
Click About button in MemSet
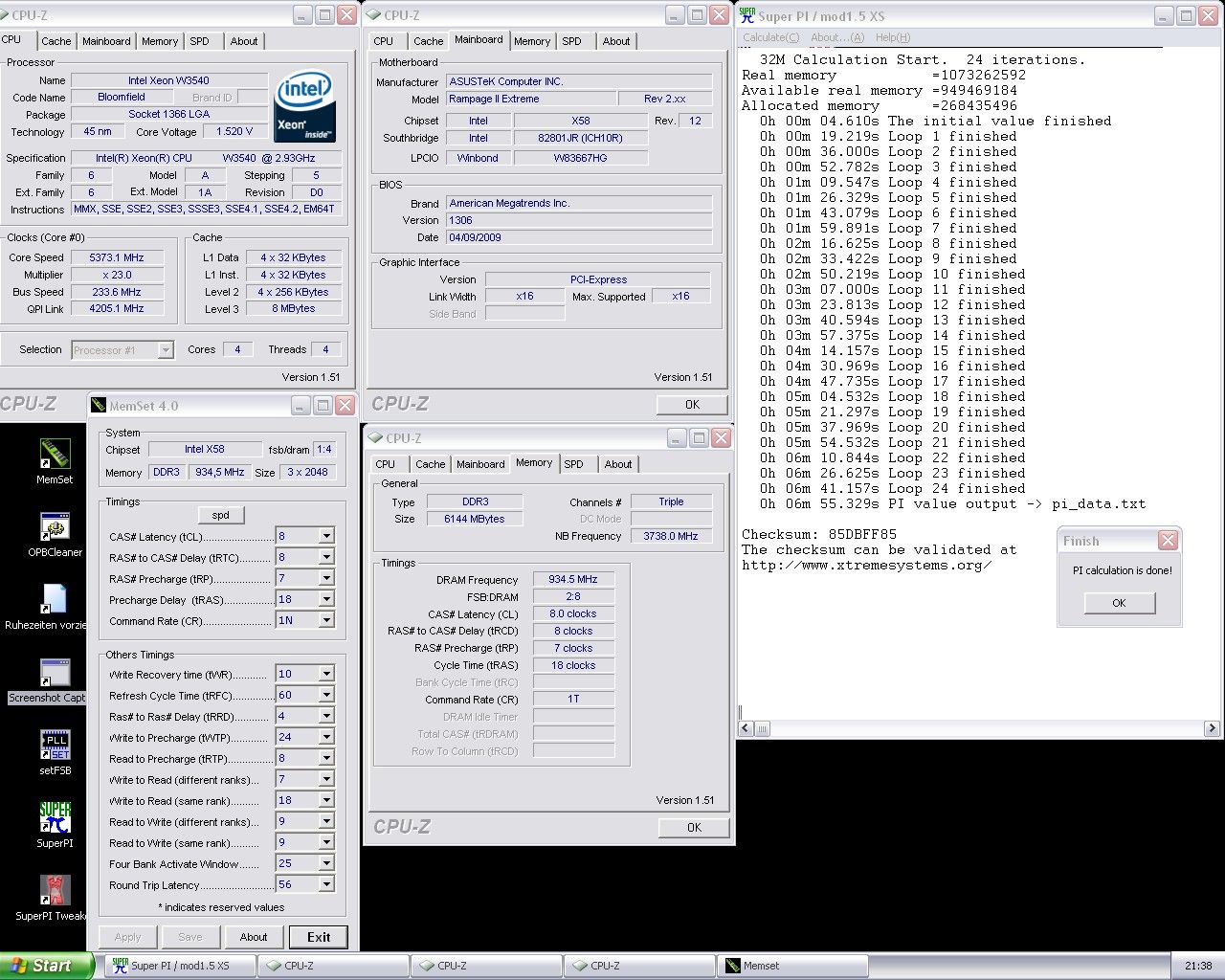254,937
